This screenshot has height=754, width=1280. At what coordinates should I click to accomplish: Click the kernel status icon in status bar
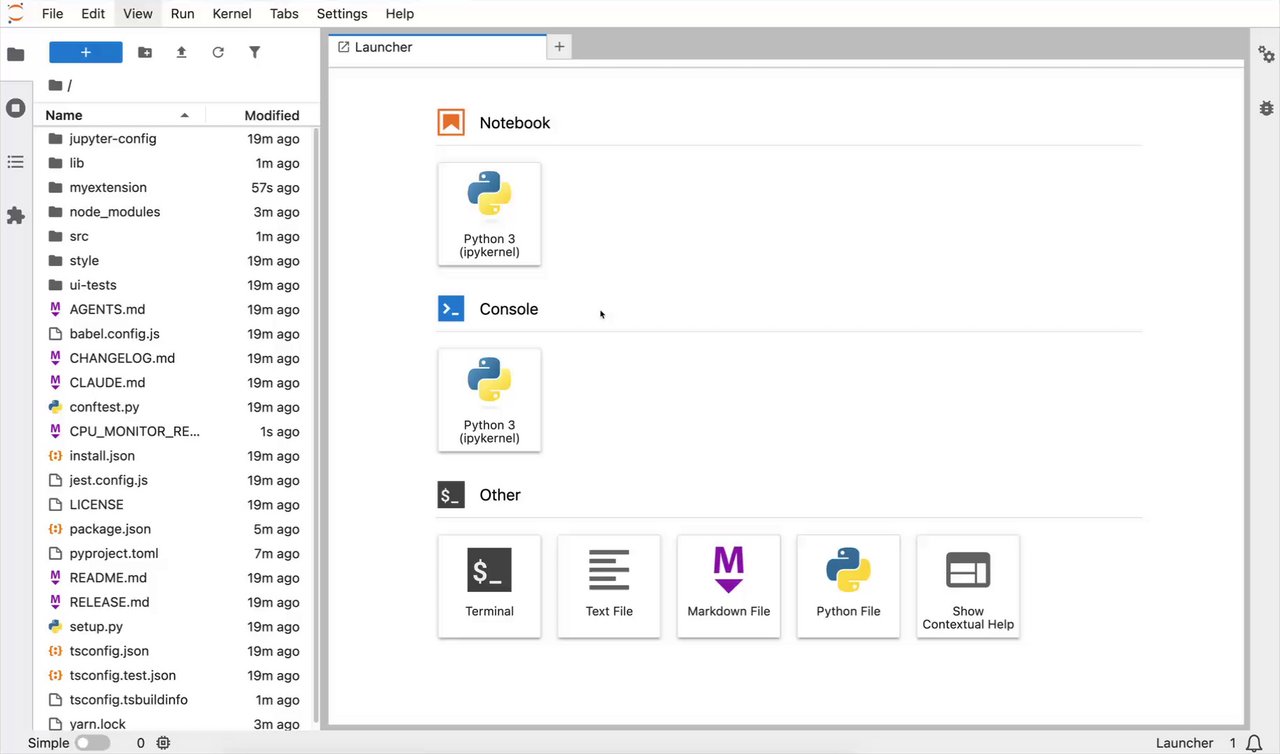click(x=164, y=743)
